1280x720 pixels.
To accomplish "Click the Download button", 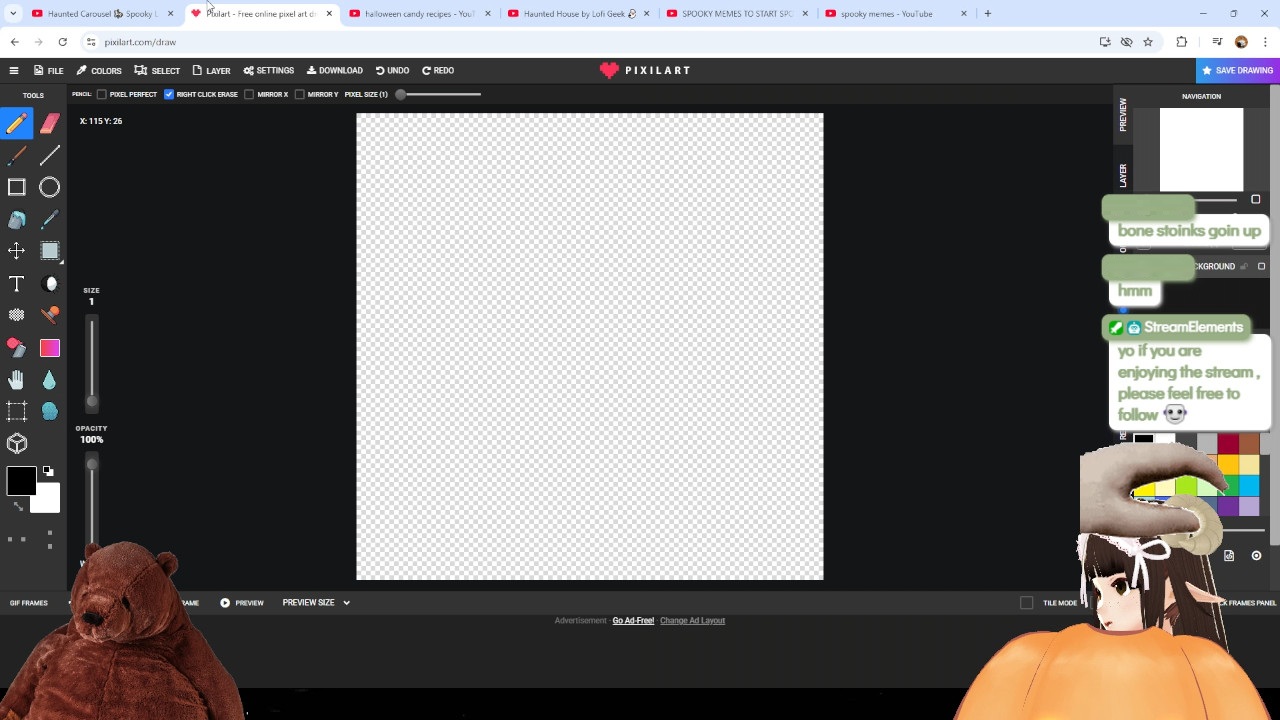I will [x=335, y=70].
